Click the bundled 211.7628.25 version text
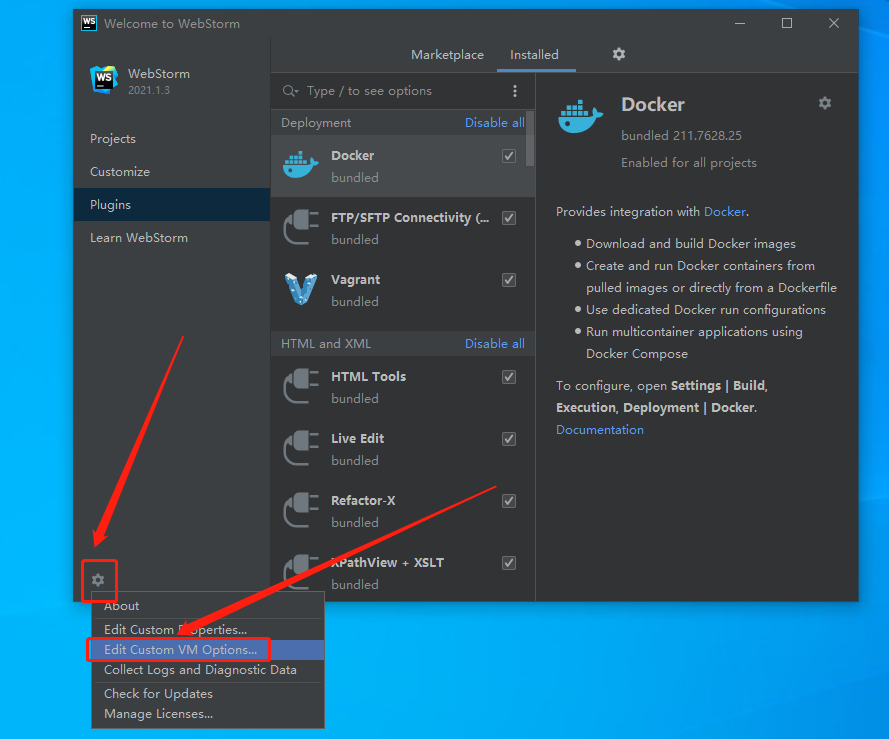 (x=681, y=136)
